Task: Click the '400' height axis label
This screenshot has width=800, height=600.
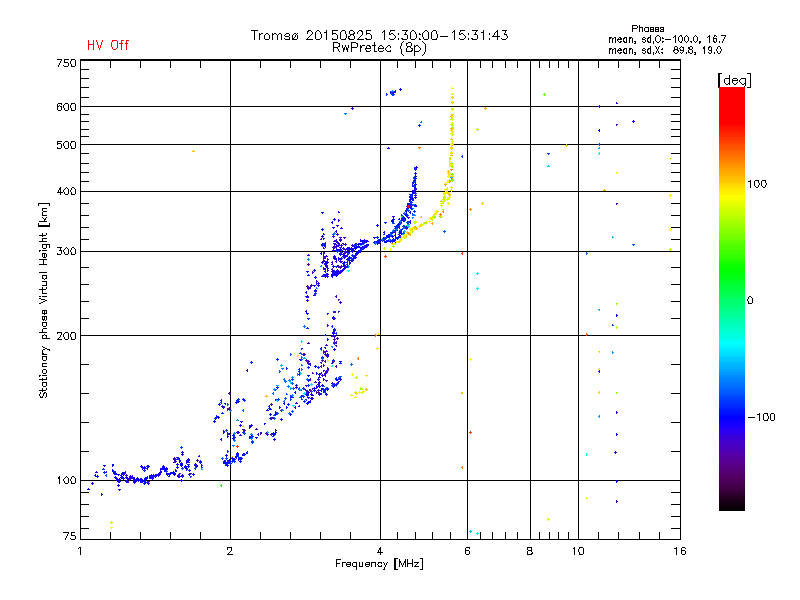Action: tap(66, 191)
